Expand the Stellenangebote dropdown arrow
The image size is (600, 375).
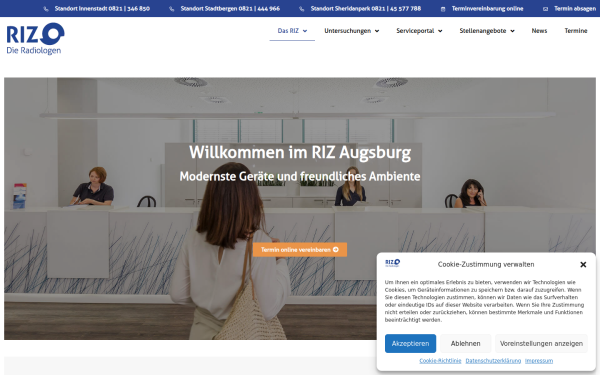coord(512,31)
